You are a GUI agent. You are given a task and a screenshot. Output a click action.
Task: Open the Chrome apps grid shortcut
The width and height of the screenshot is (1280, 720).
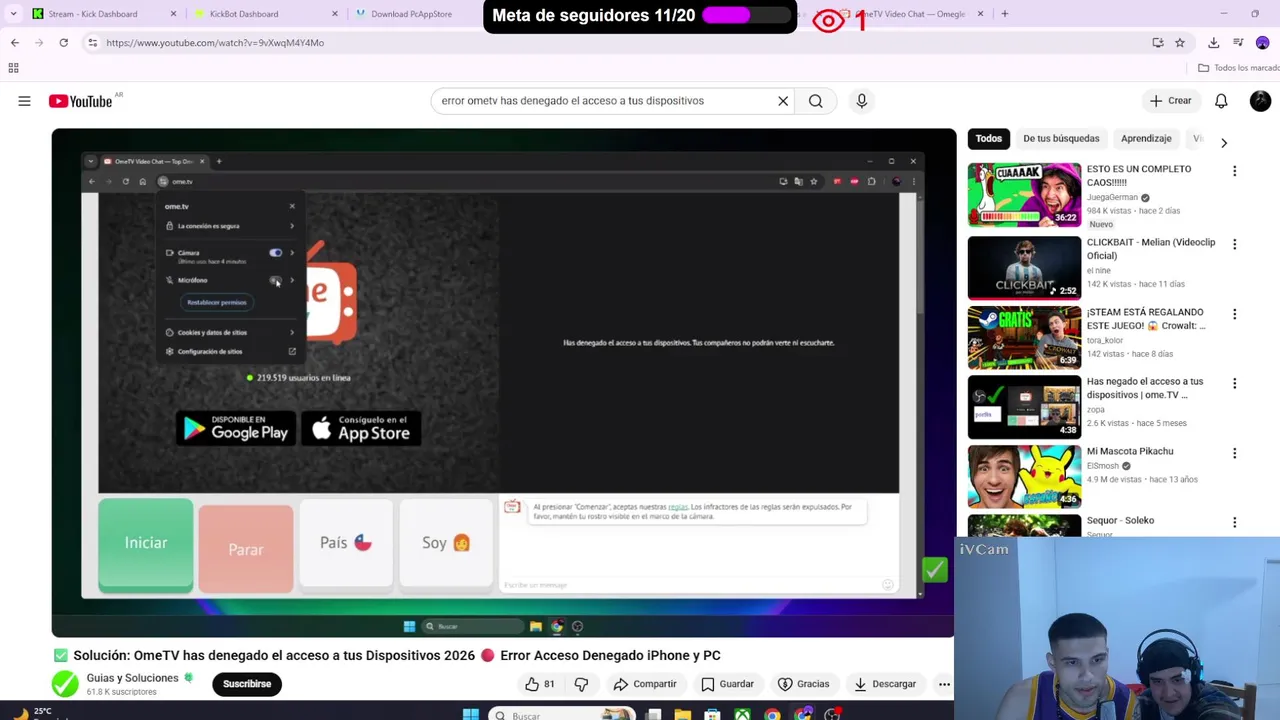pos(13,68)
